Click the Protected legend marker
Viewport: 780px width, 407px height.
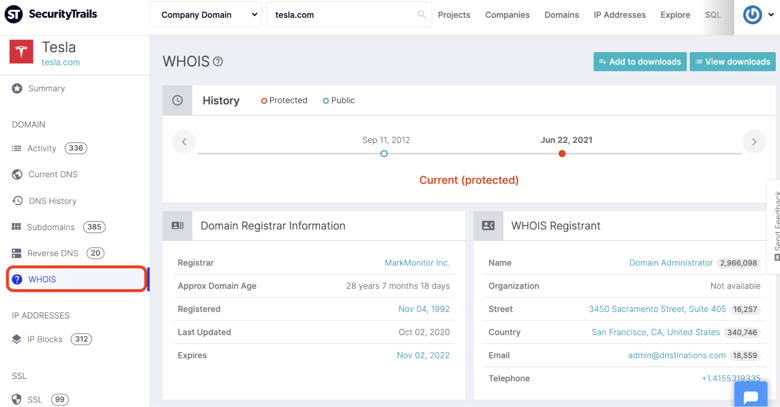point(264,101)
